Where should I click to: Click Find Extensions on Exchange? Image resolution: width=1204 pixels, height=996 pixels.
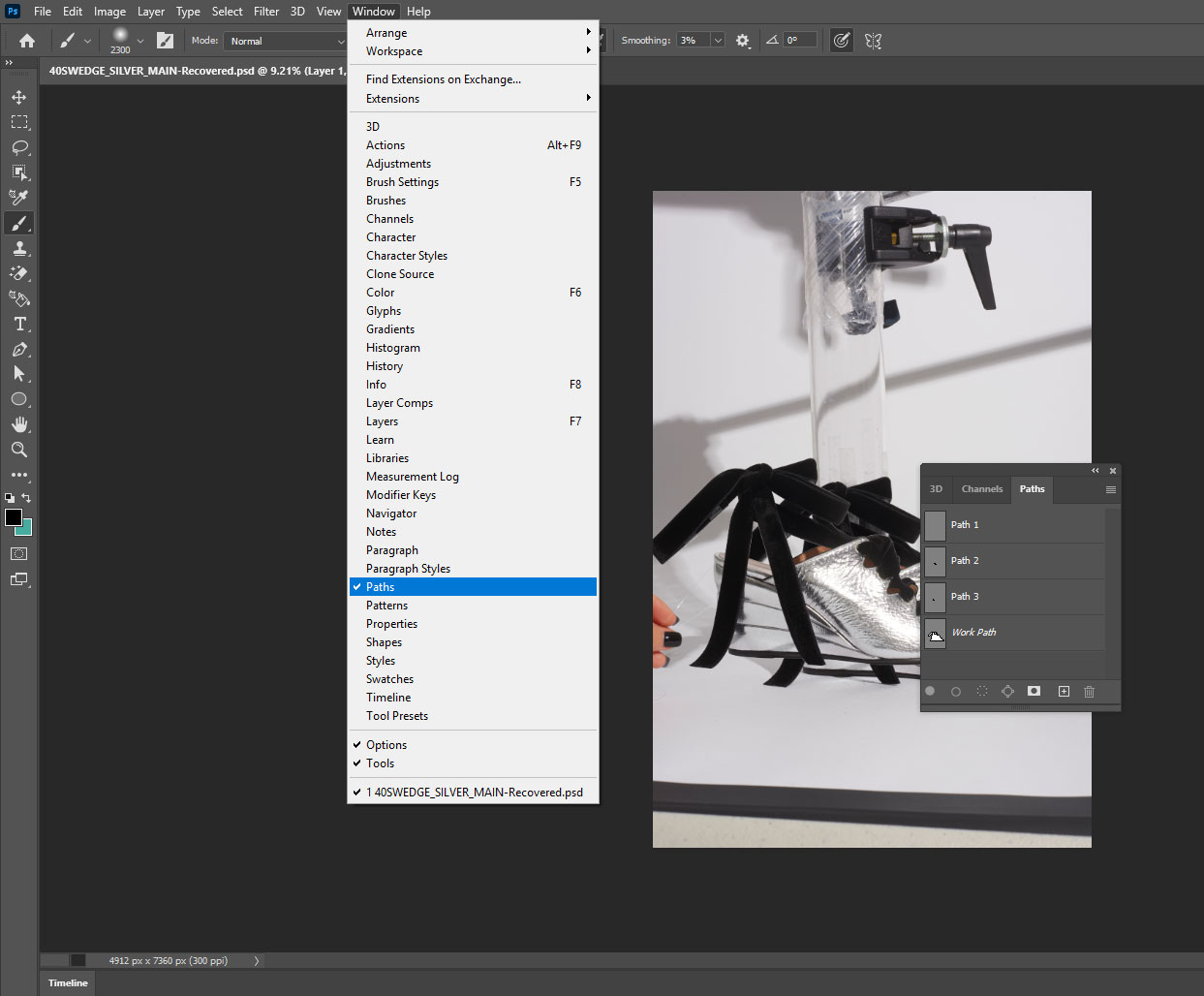click(443, 79)
